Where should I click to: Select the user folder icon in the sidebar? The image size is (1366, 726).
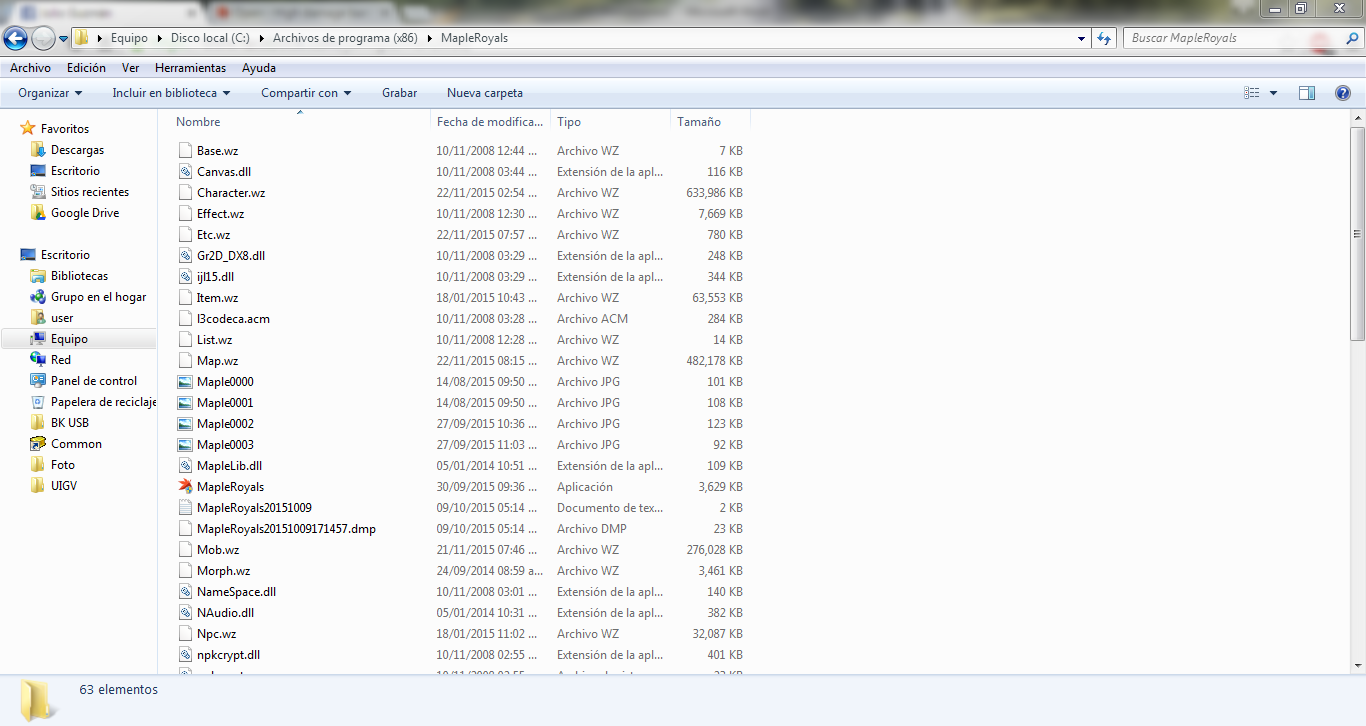tap(38, 318)
